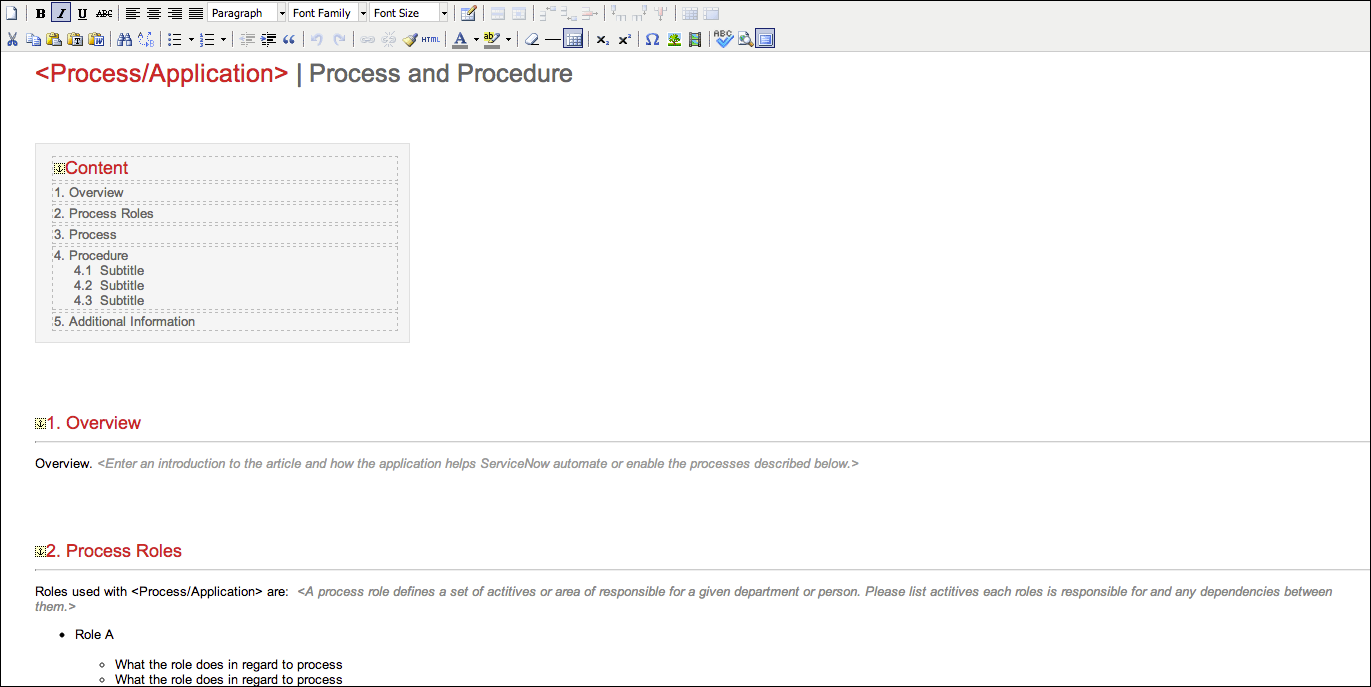
Task: Toggle bold formatting
Action: 38,13
